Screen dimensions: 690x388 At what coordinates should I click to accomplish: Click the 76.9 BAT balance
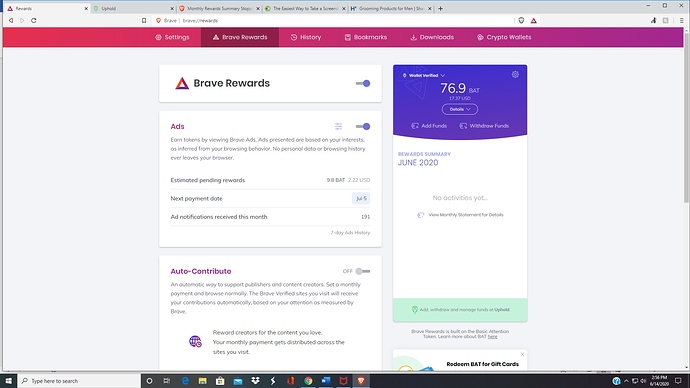click(459, 88)
